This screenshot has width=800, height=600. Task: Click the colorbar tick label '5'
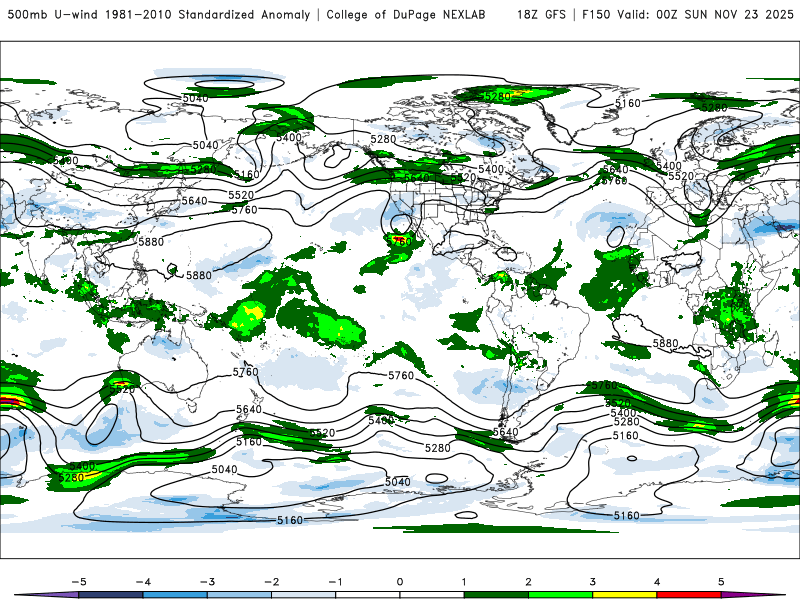tap(721, 582)
